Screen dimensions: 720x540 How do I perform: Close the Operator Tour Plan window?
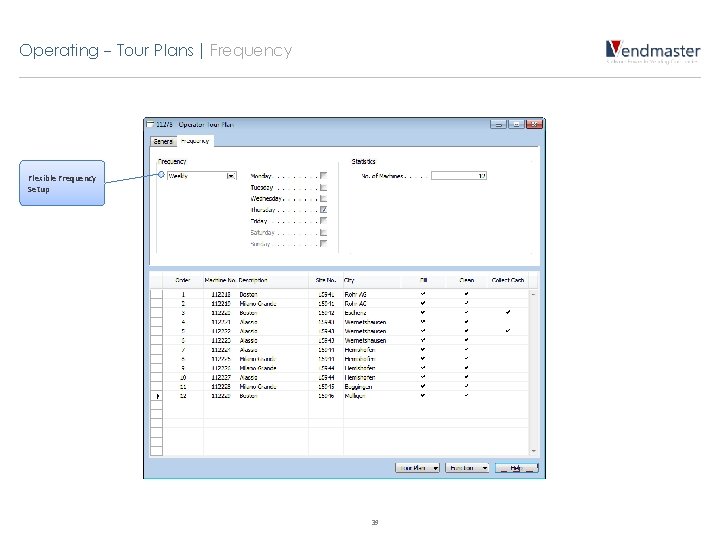pyautogui.click(x=534, y=124)
